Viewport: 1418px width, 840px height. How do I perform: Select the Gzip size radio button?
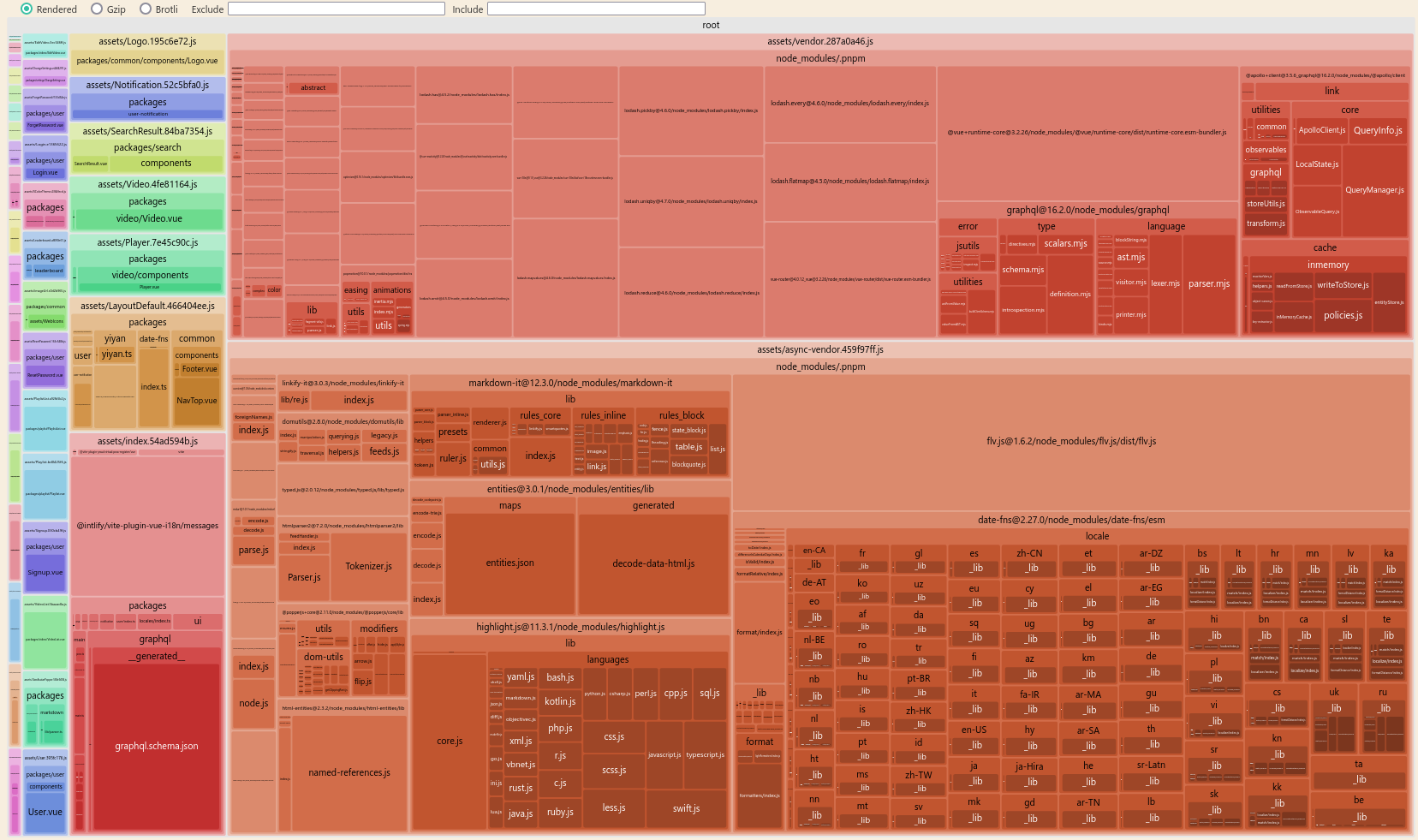click(x=97, y=9)
